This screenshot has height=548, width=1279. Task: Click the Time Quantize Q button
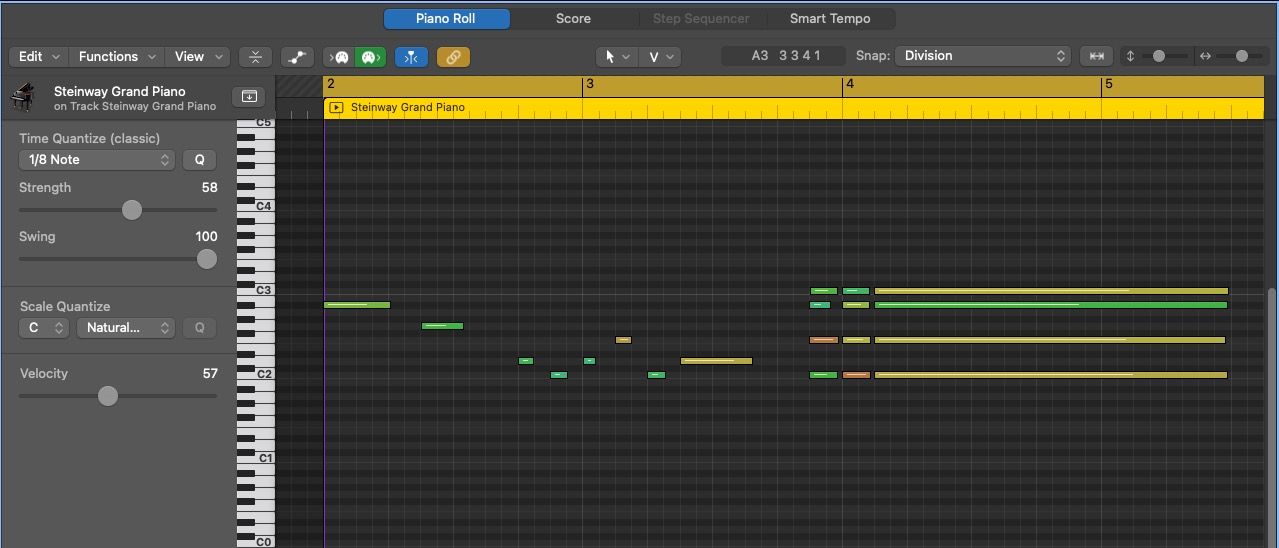[x=199, y=160]
